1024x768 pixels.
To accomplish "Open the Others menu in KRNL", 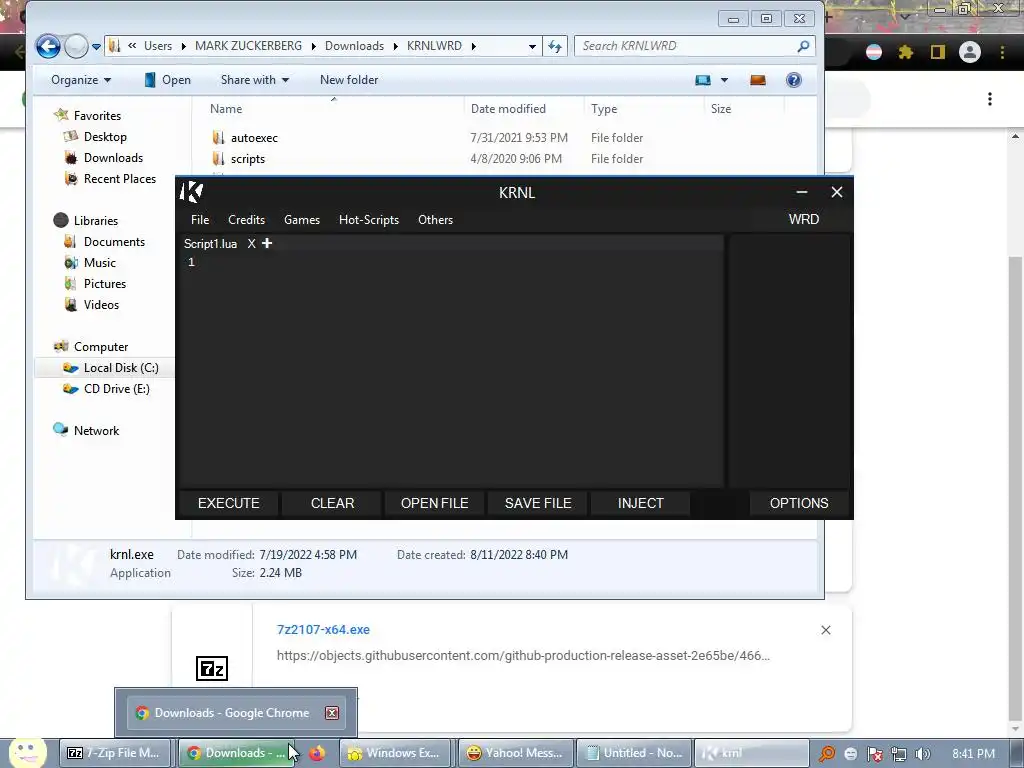I will pyautogui.click(x=435, y=219).
